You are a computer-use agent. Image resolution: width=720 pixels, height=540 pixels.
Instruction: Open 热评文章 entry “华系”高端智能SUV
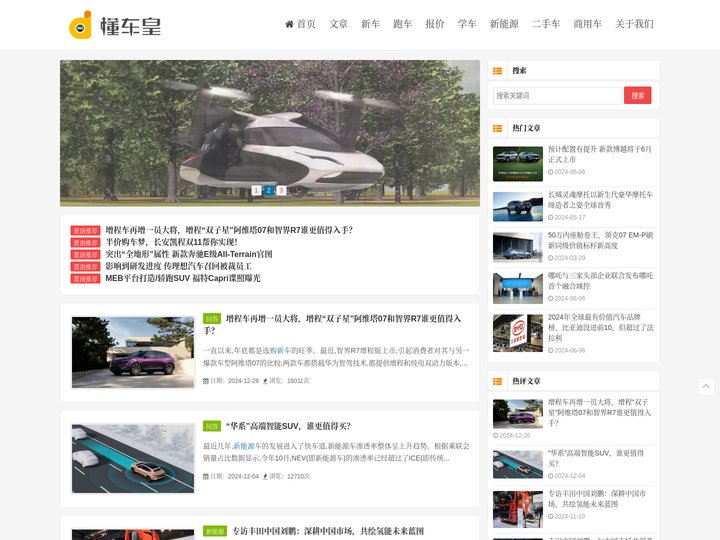(596, 458)
